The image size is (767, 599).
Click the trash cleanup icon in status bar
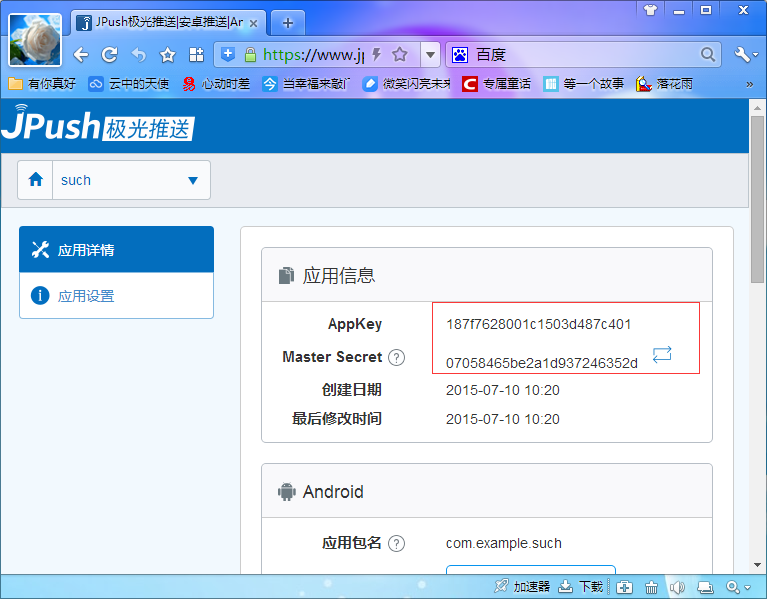[x=651, y=587]
